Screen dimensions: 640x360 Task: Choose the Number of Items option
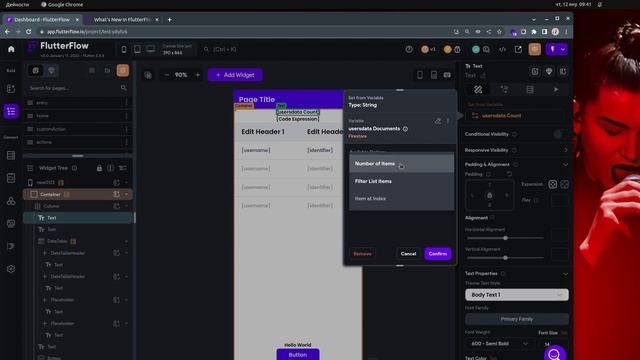(401, 164)
